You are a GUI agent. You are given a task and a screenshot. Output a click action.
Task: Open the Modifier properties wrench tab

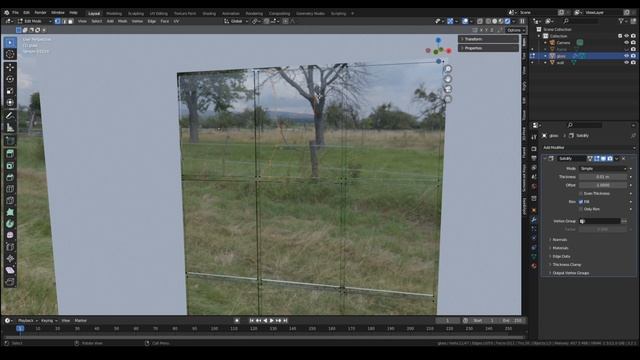click(x=534, y=220)
